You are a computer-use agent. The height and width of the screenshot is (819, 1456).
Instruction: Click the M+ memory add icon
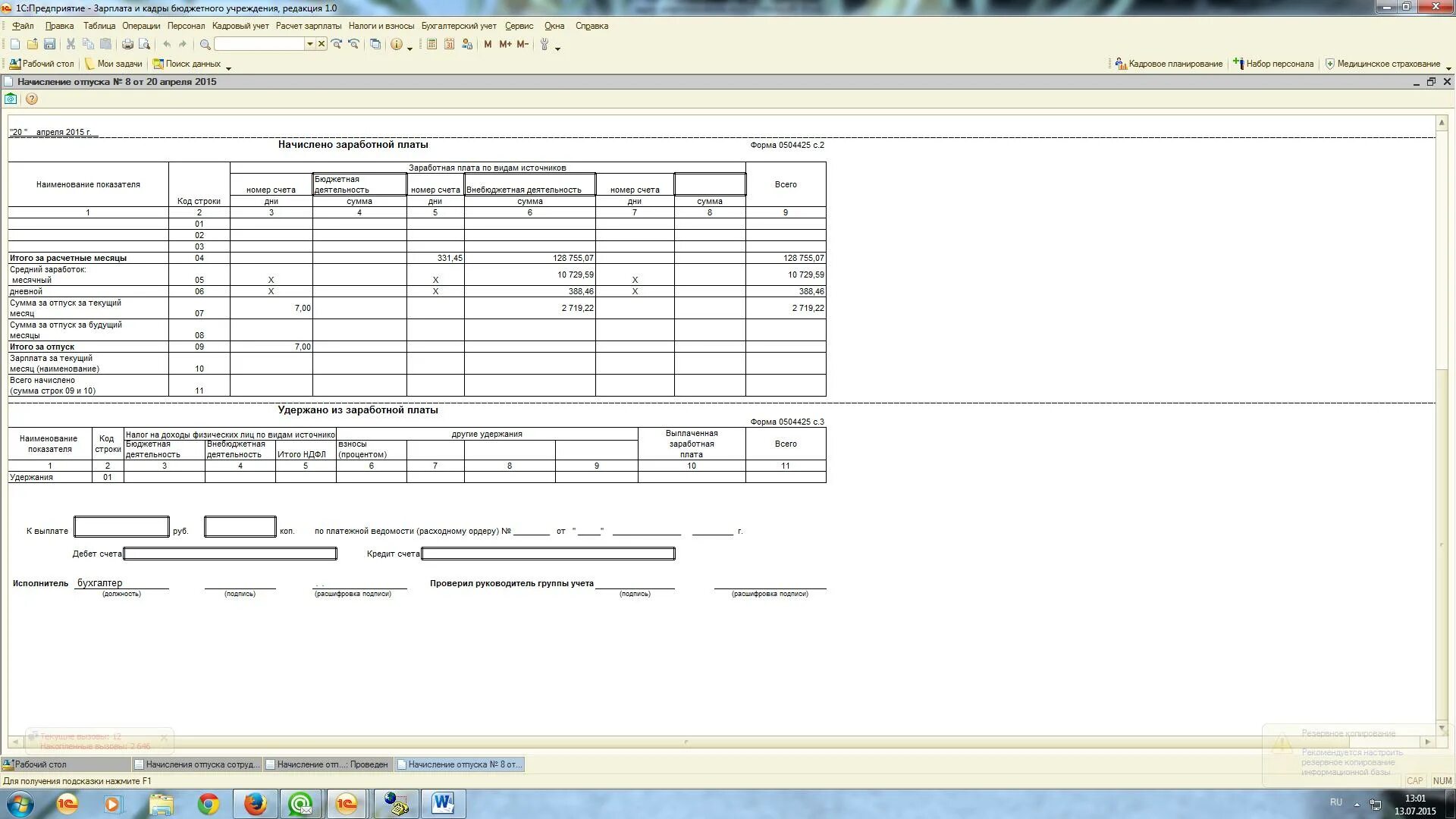click(x=505, y=45)
